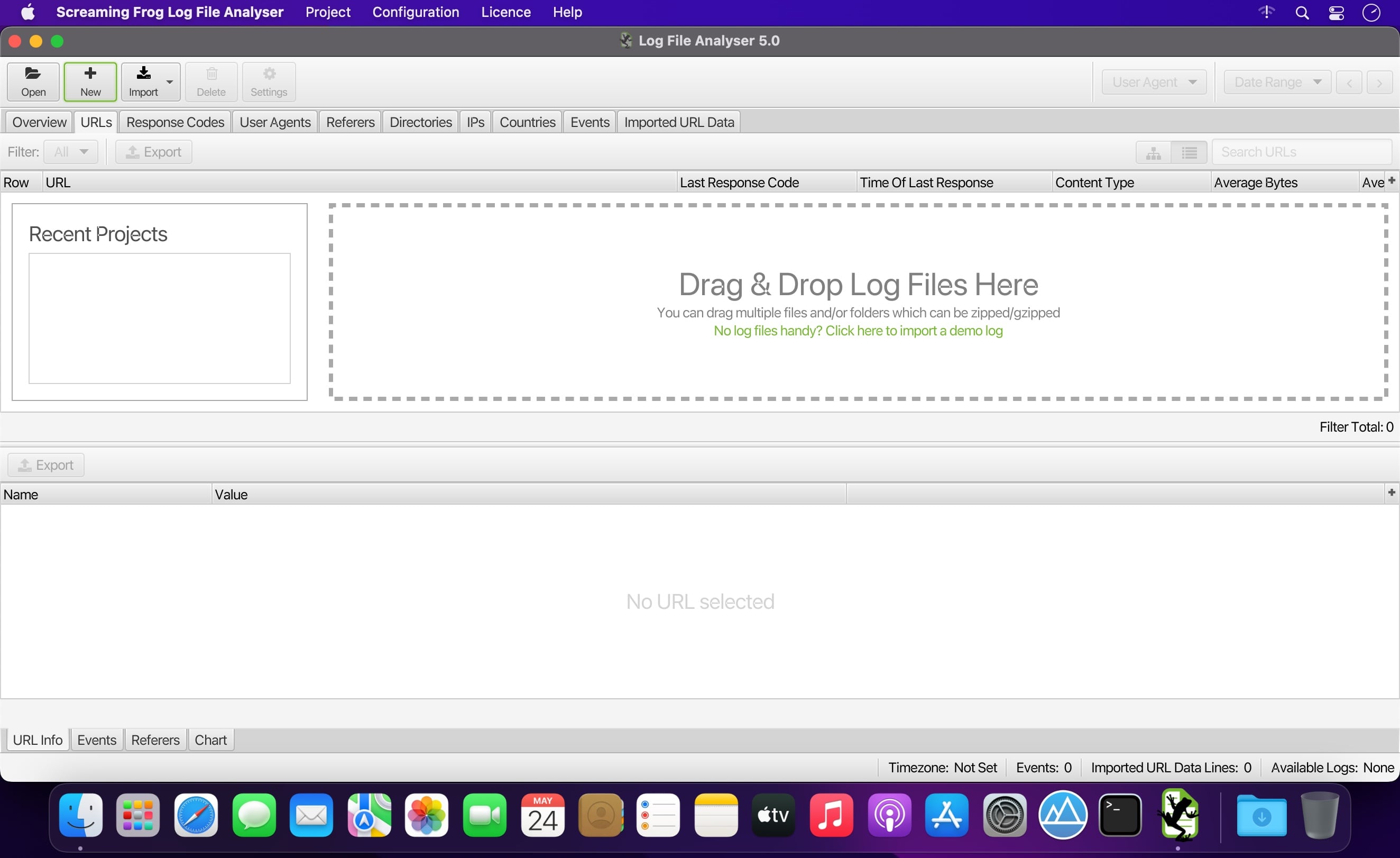Open Screaming Frog frog icon in Dock

(1178, 815)
